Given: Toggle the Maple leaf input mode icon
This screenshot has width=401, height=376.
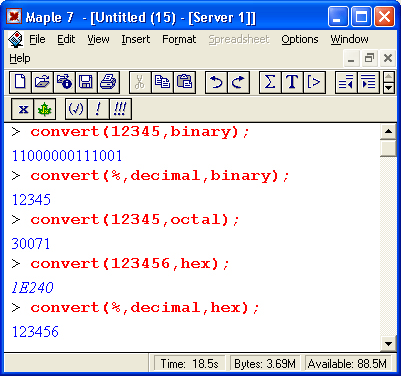Looking at the screenshot, I should pyautogui.click(x=44, y=109).
